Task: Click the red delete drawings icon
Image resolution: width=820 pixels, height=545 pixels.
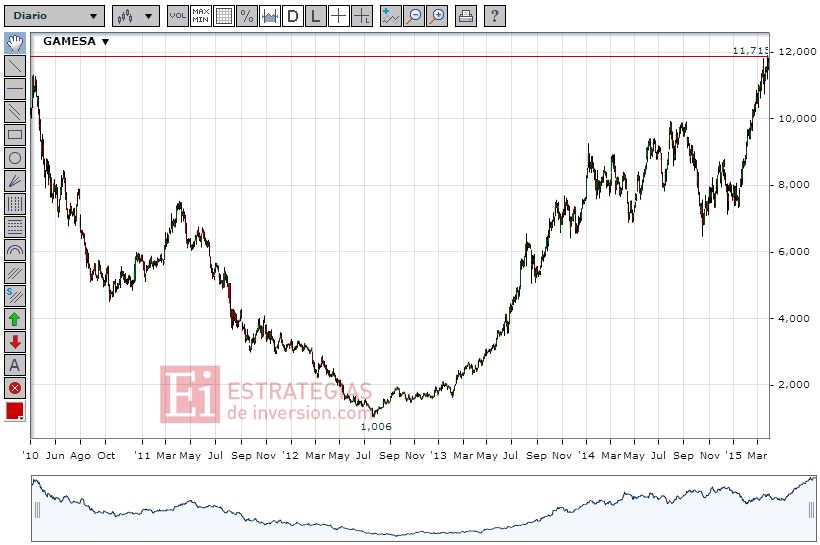Action: click(x=15, y=388)
